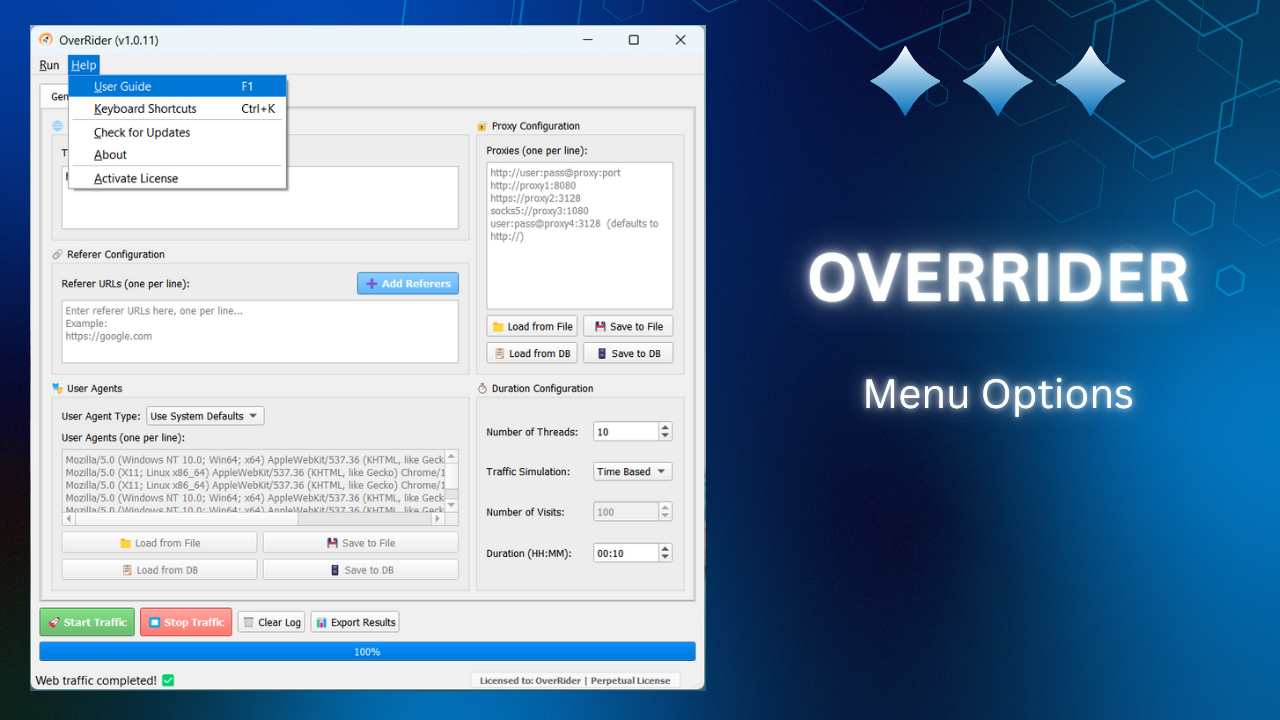1280x720 pixels.
Task: Click the OverRider app icon in title bar
Action: 45,40
